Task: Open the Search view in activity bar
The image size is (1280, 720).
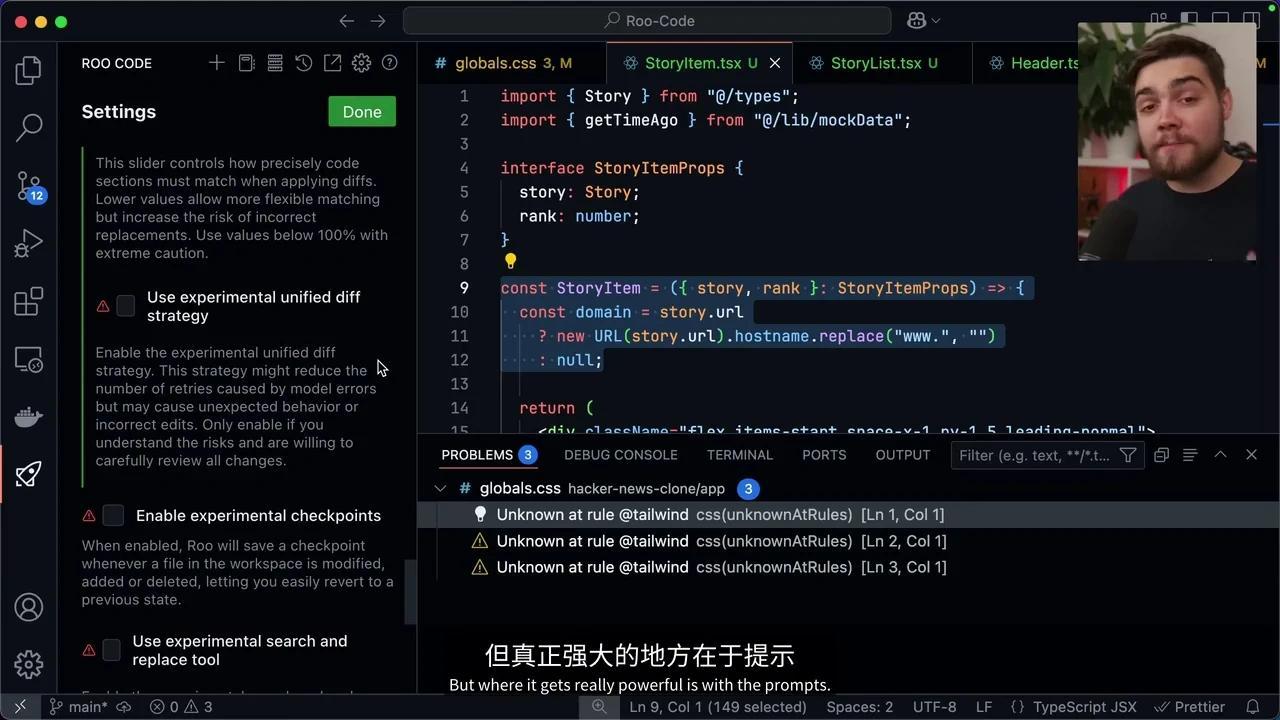Action: tap(29, 127)
